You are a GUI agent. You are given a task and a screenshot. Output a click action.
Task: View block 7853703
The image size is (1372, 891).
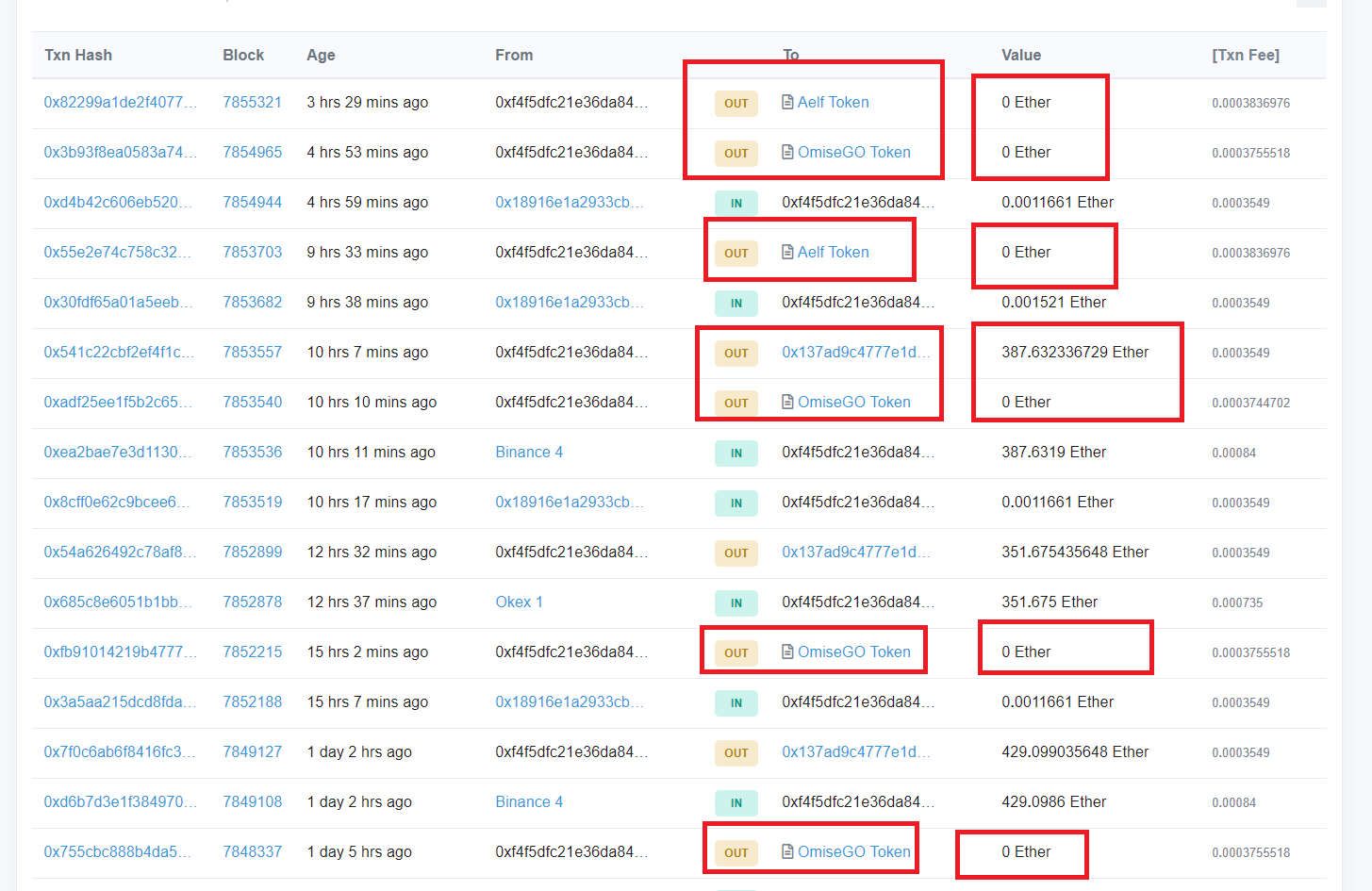coord(253,252)
